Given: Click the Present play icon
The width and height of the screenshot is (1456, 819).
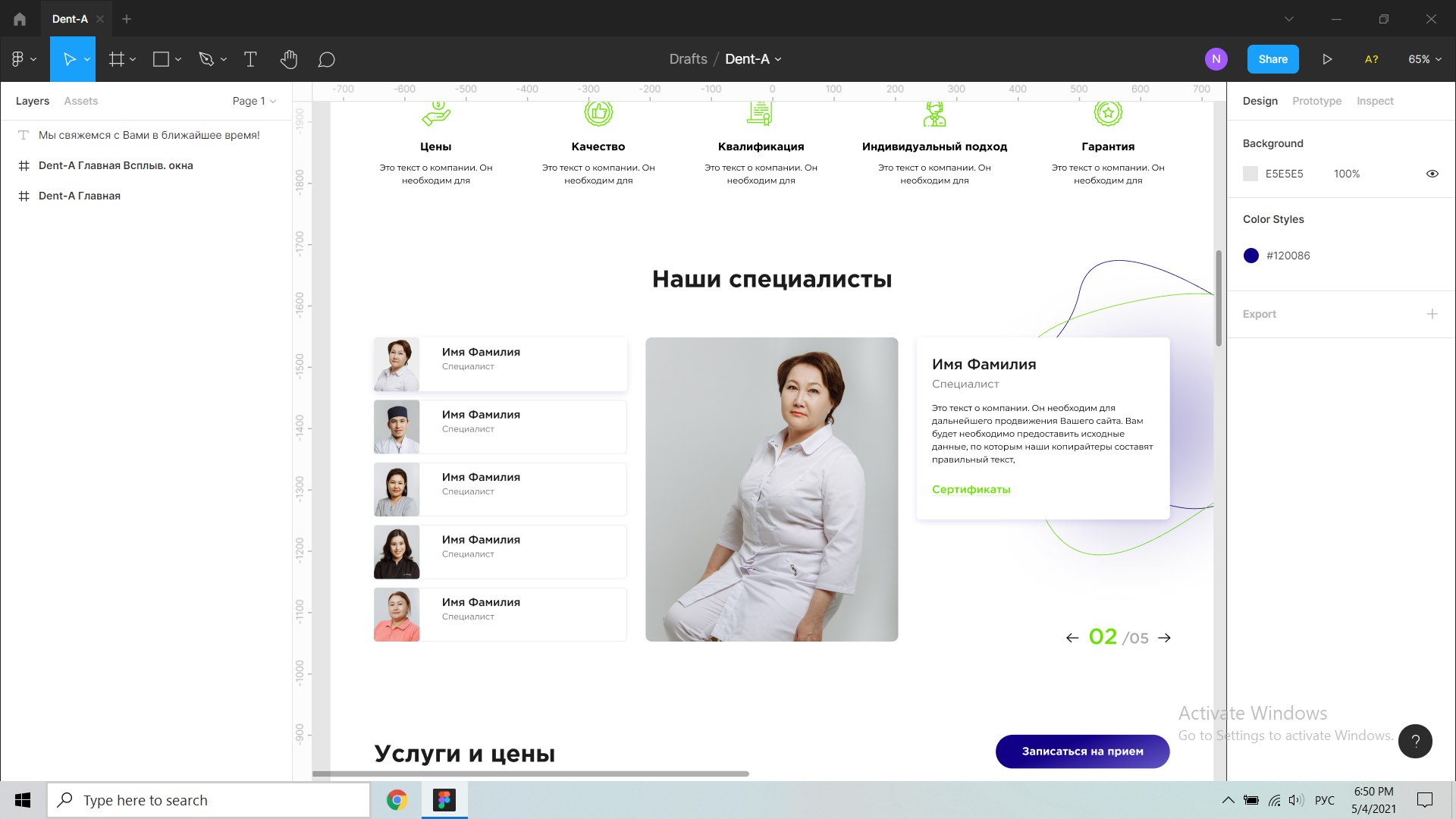Looking at the screenshot, I should (1327, 59).
